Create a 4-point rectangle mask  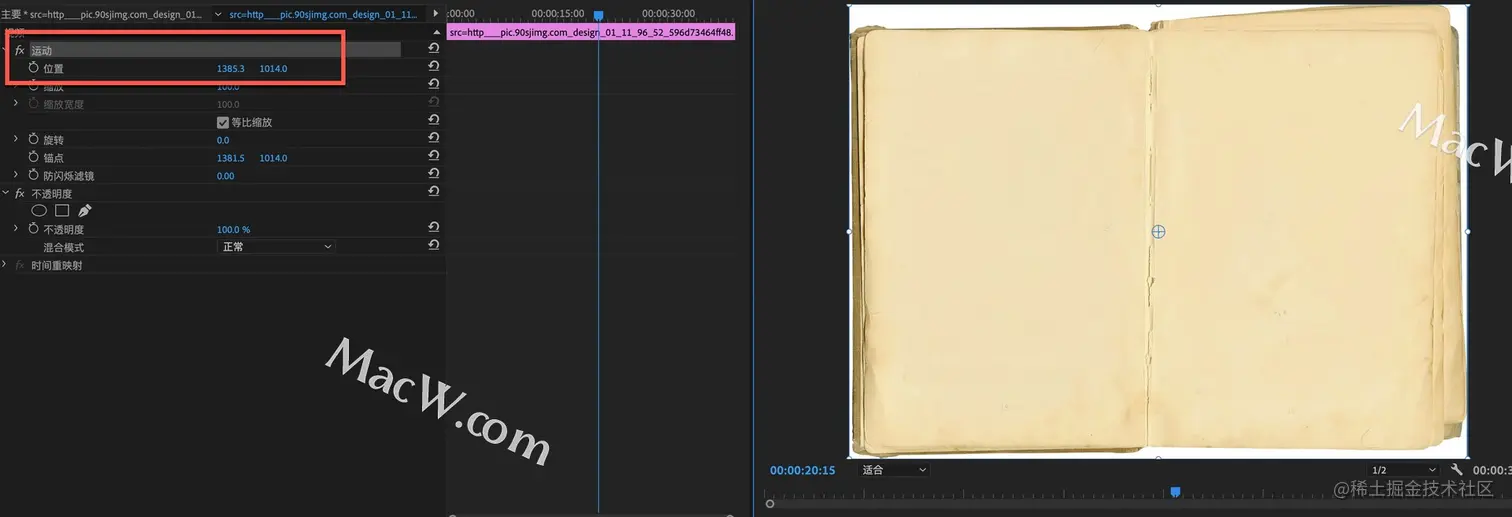62,211
